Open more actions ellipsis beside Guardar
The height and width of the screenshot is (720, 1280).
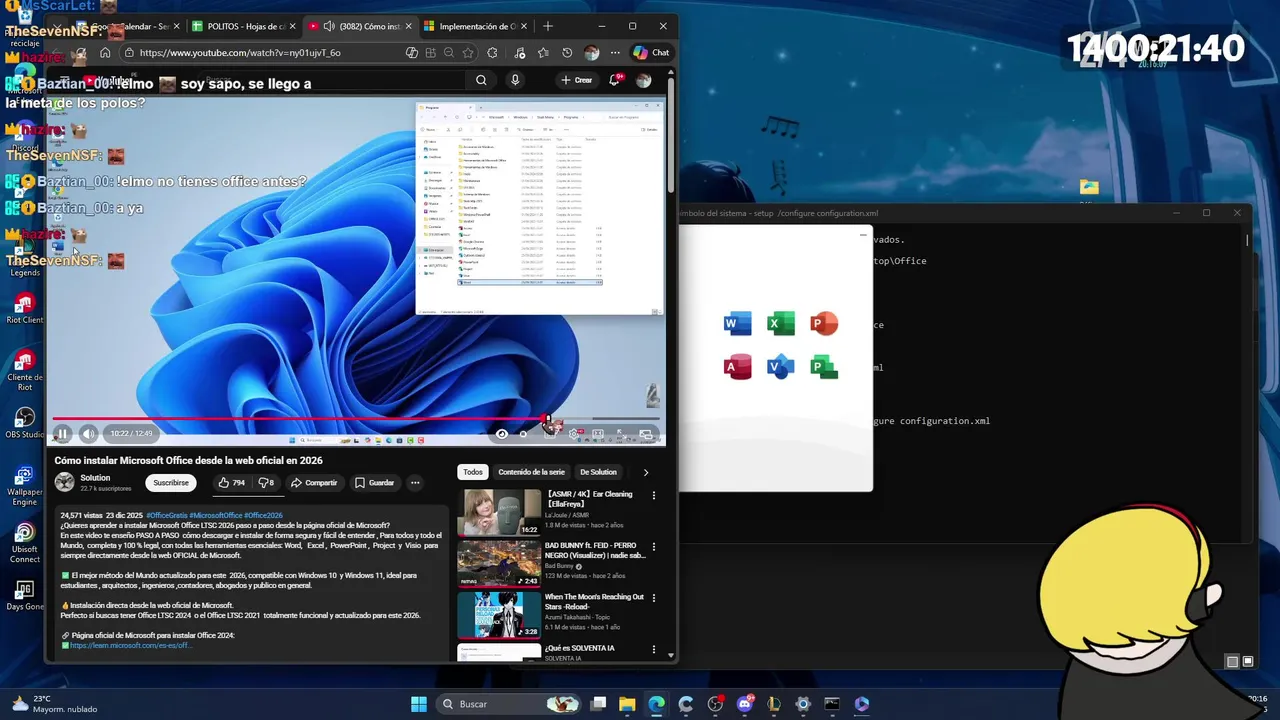[415, 482]
